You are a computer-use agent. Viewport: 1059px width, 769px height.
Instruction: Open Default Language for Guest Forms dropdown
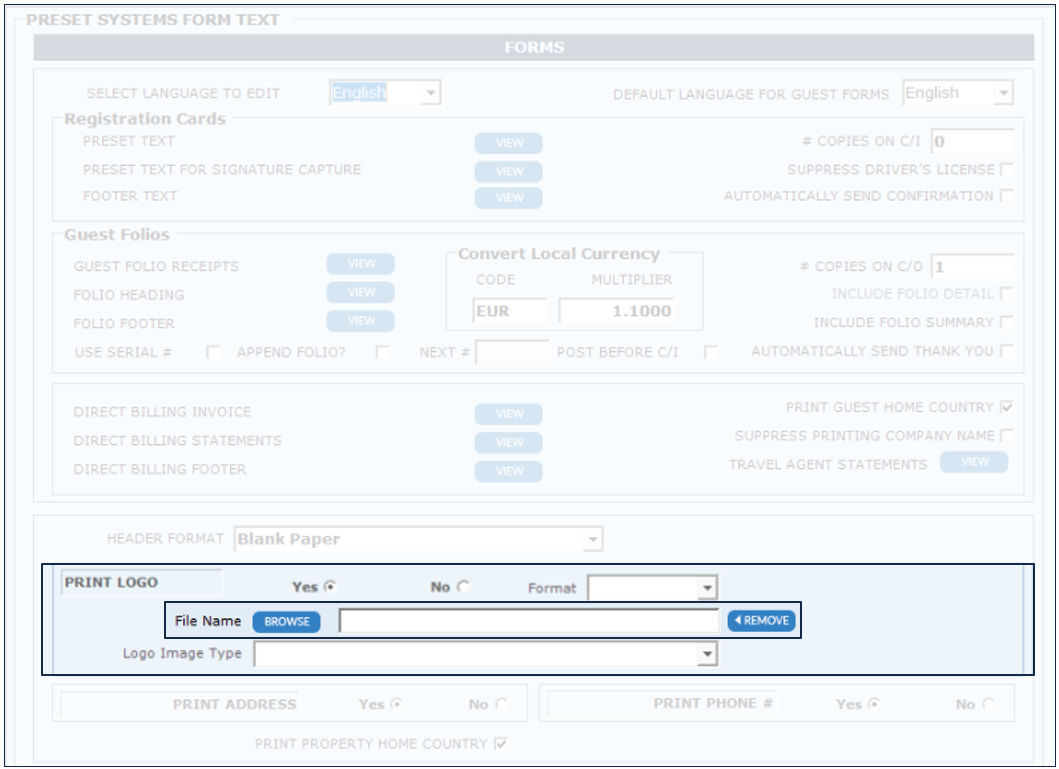point(1003,93)
